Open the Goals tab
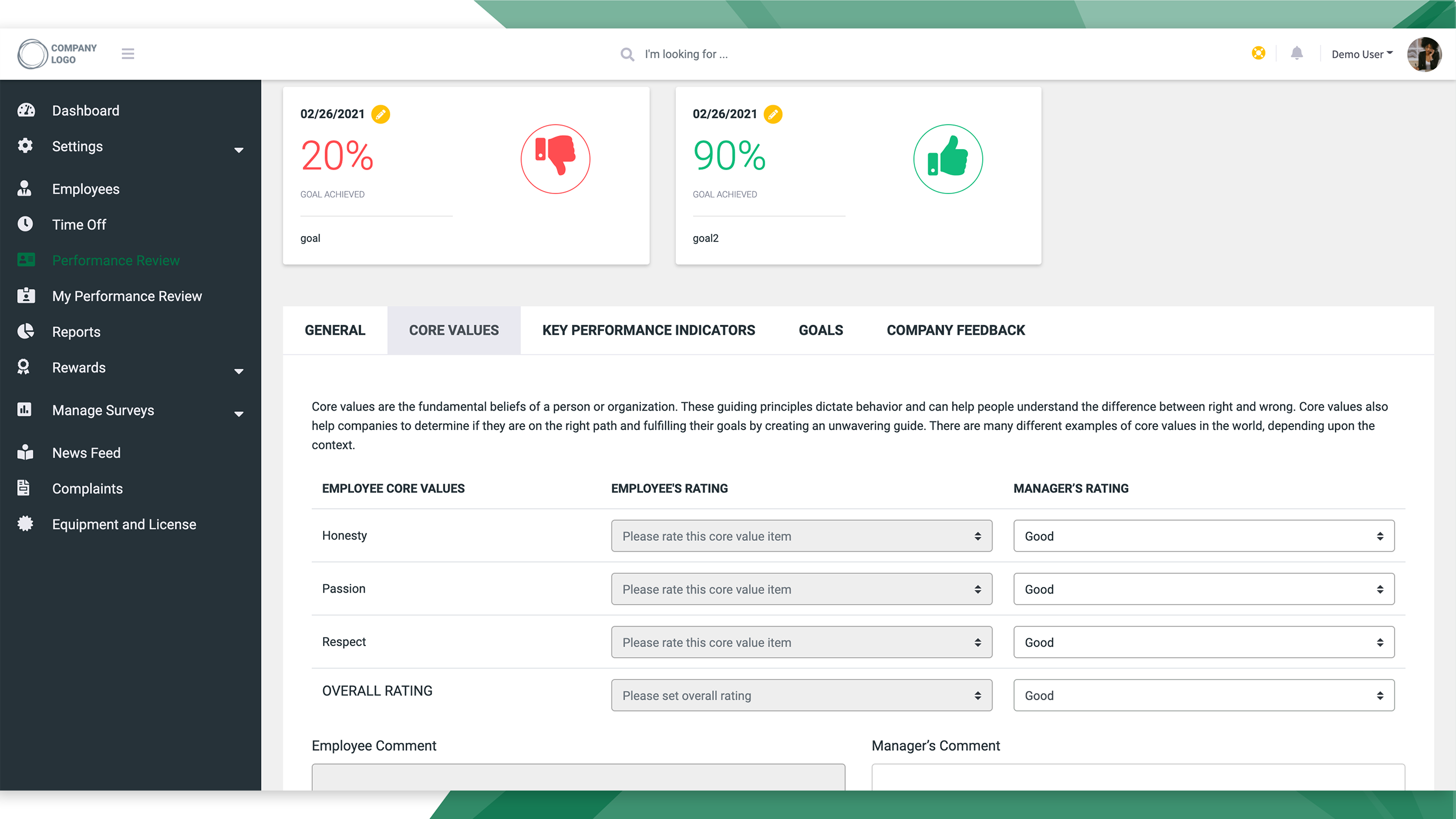This screenshot has height=819, width=1456. pos(821,330)
